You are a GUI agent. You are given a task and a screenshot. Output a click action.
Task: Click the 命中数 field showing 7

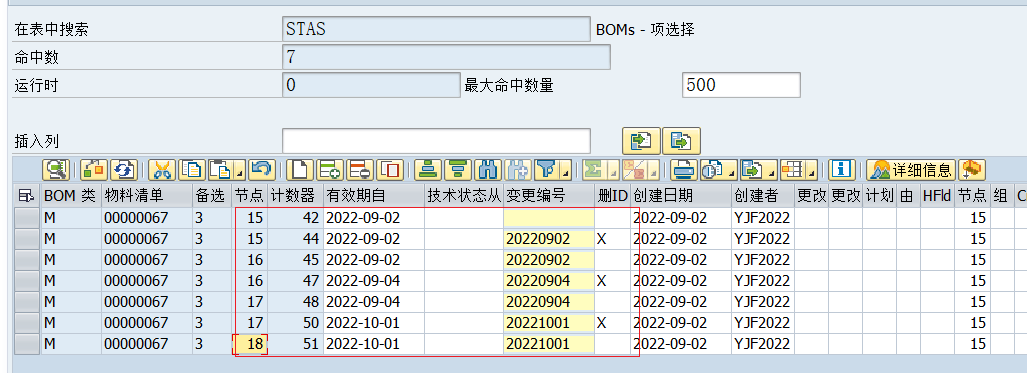(447, 57)
